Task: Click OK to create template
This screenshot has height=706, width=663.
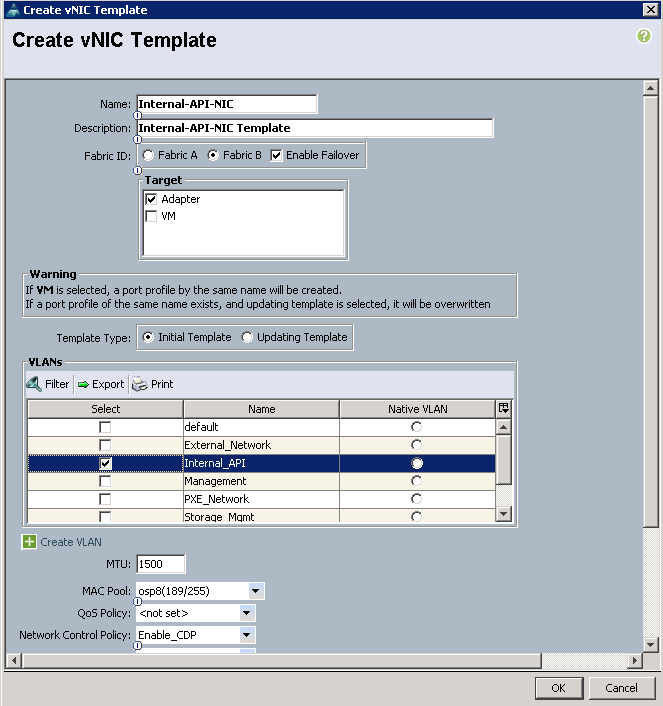Action: pyautogui.click(x=559, y=688)
